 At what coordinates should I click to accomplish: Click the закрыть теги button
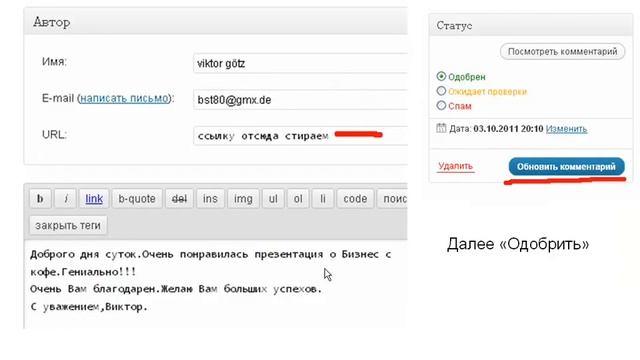pyautogui.click(x=68, y=225)
